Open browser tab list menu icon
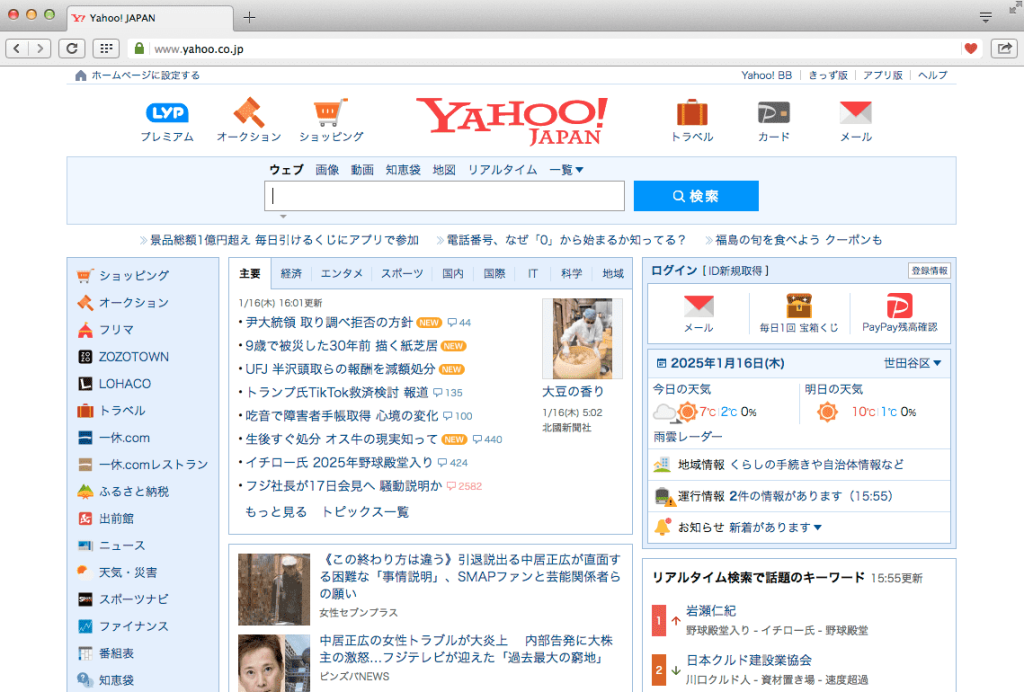 [985, 17]
